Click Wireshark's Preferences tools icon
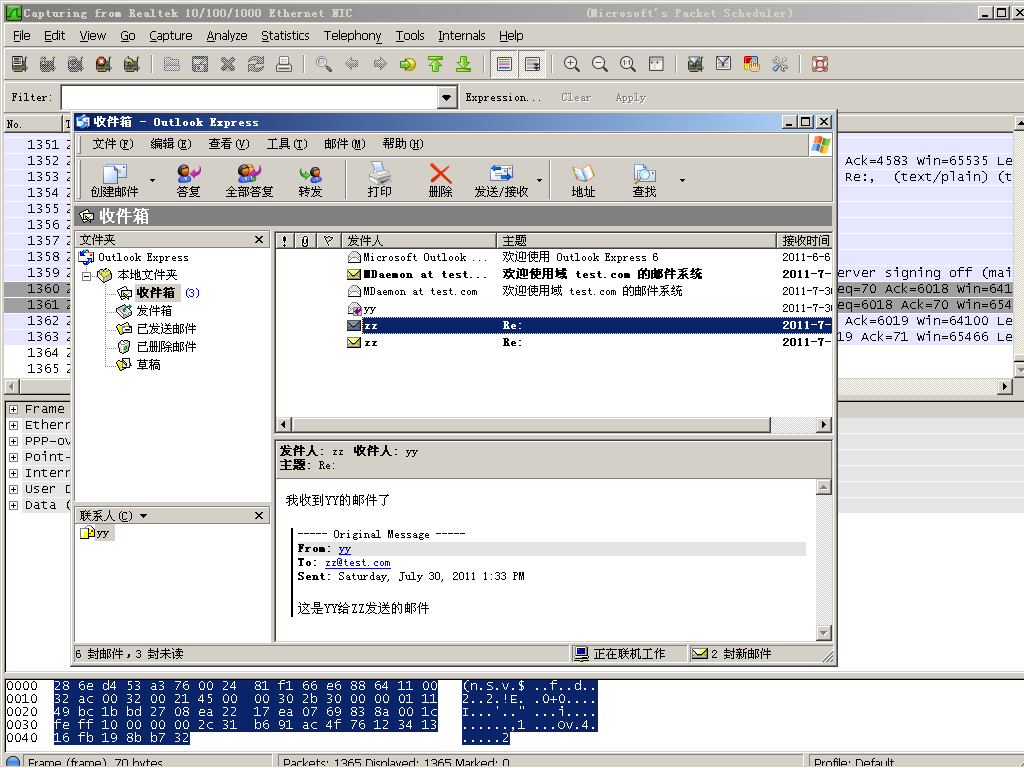 (x=780, y=64)
